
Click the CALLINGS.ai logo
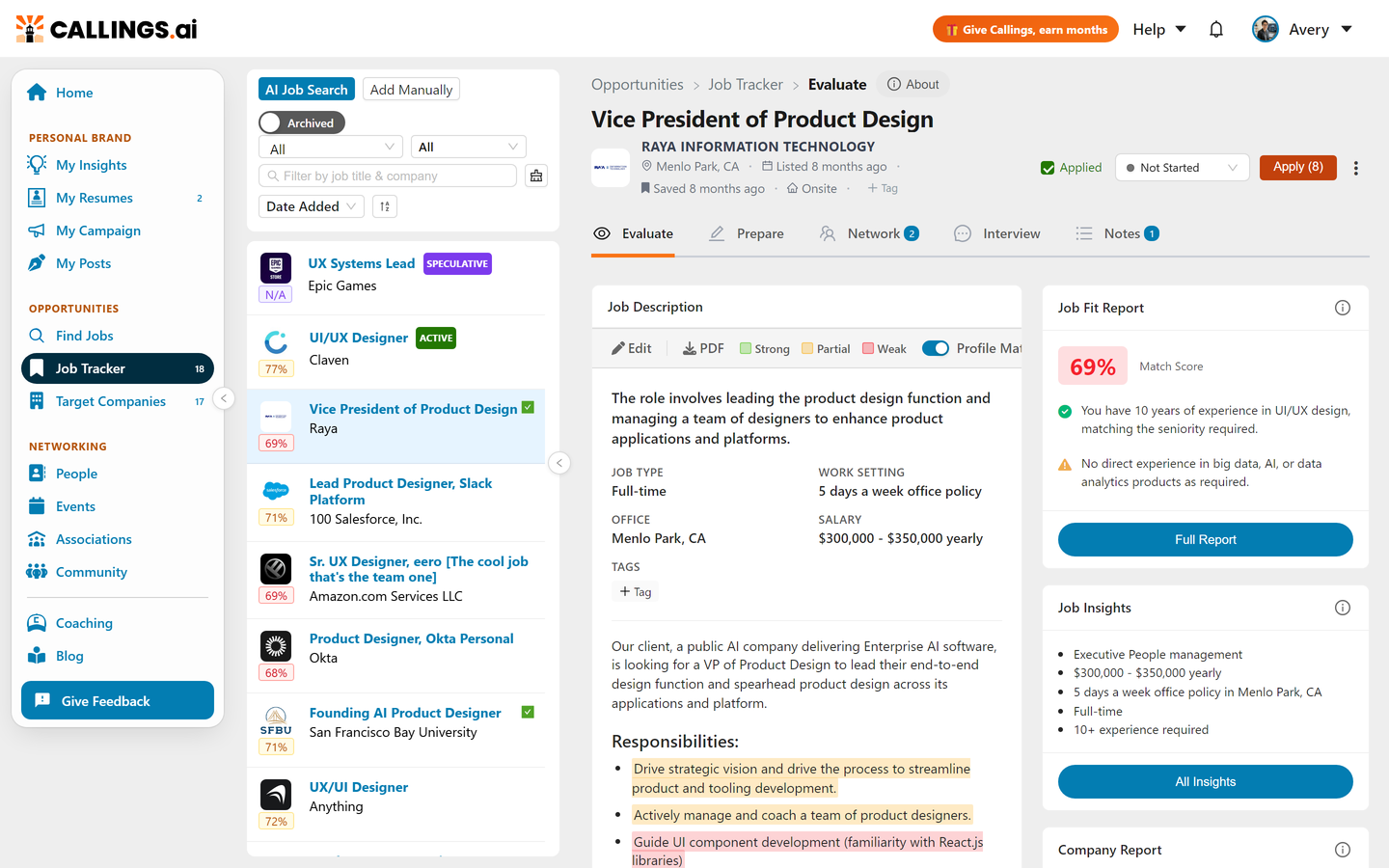(x=106, y=29)
